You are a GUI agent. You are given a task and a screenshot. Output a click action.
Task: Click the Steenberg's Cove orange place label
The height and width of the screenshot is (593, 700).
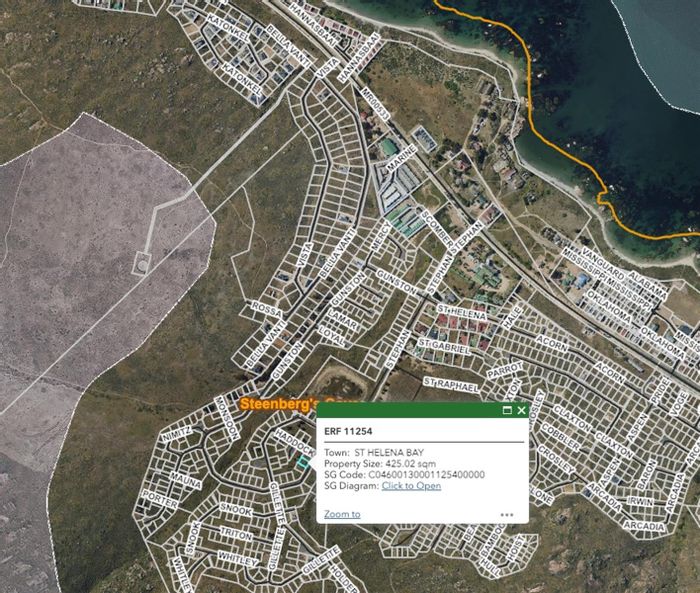278,404
